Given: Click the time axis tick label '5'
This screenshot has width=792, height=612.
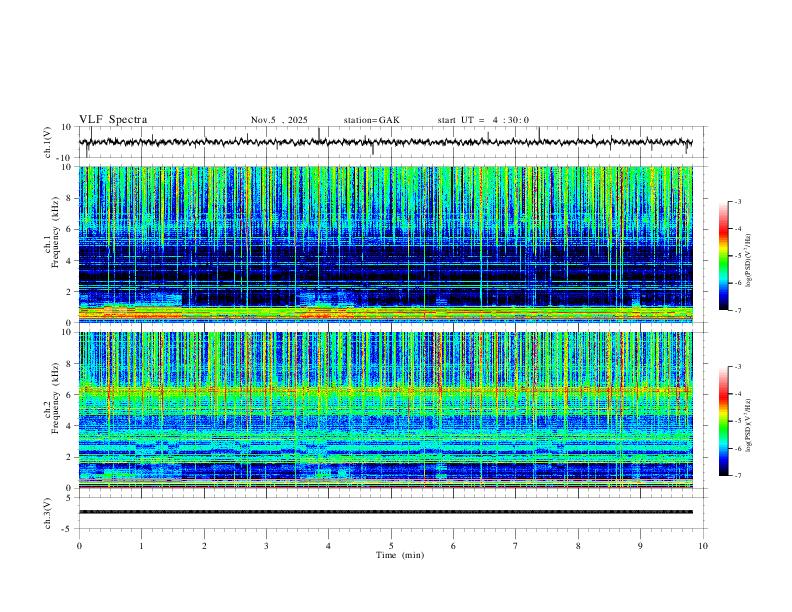Looking at the screenshot, I should pos(391,546).
